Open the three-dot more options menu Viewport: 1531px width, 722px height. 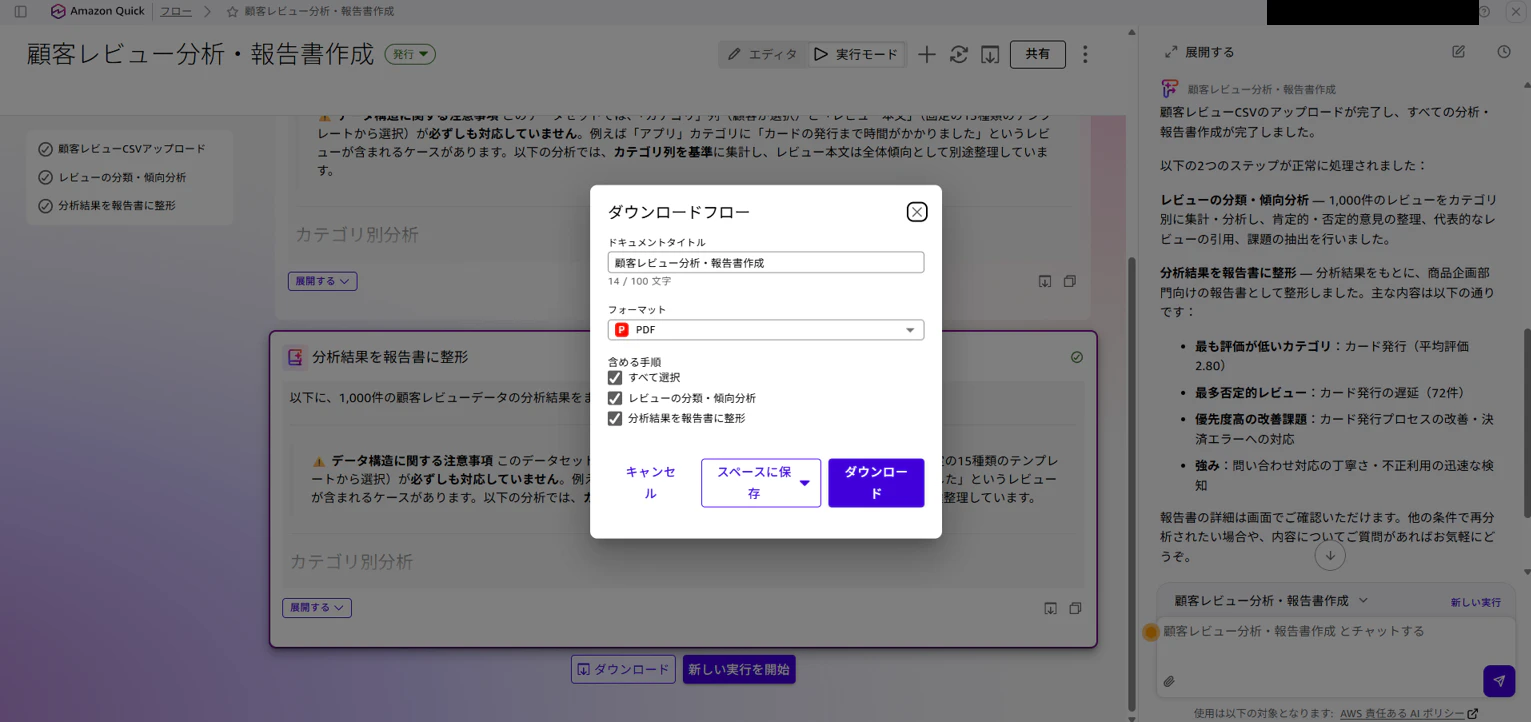1085,54
